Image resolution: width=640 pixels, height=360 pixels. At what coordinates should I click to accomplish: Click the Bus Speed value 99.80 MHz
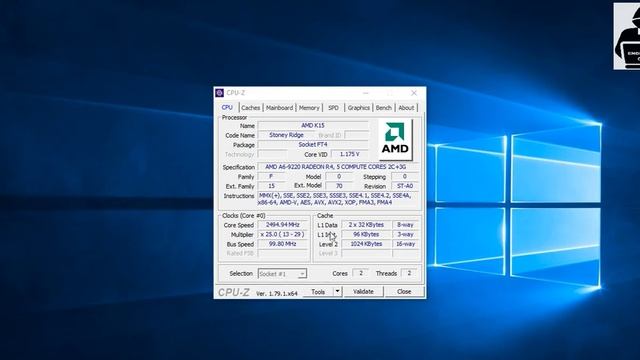tap(283, 244)
